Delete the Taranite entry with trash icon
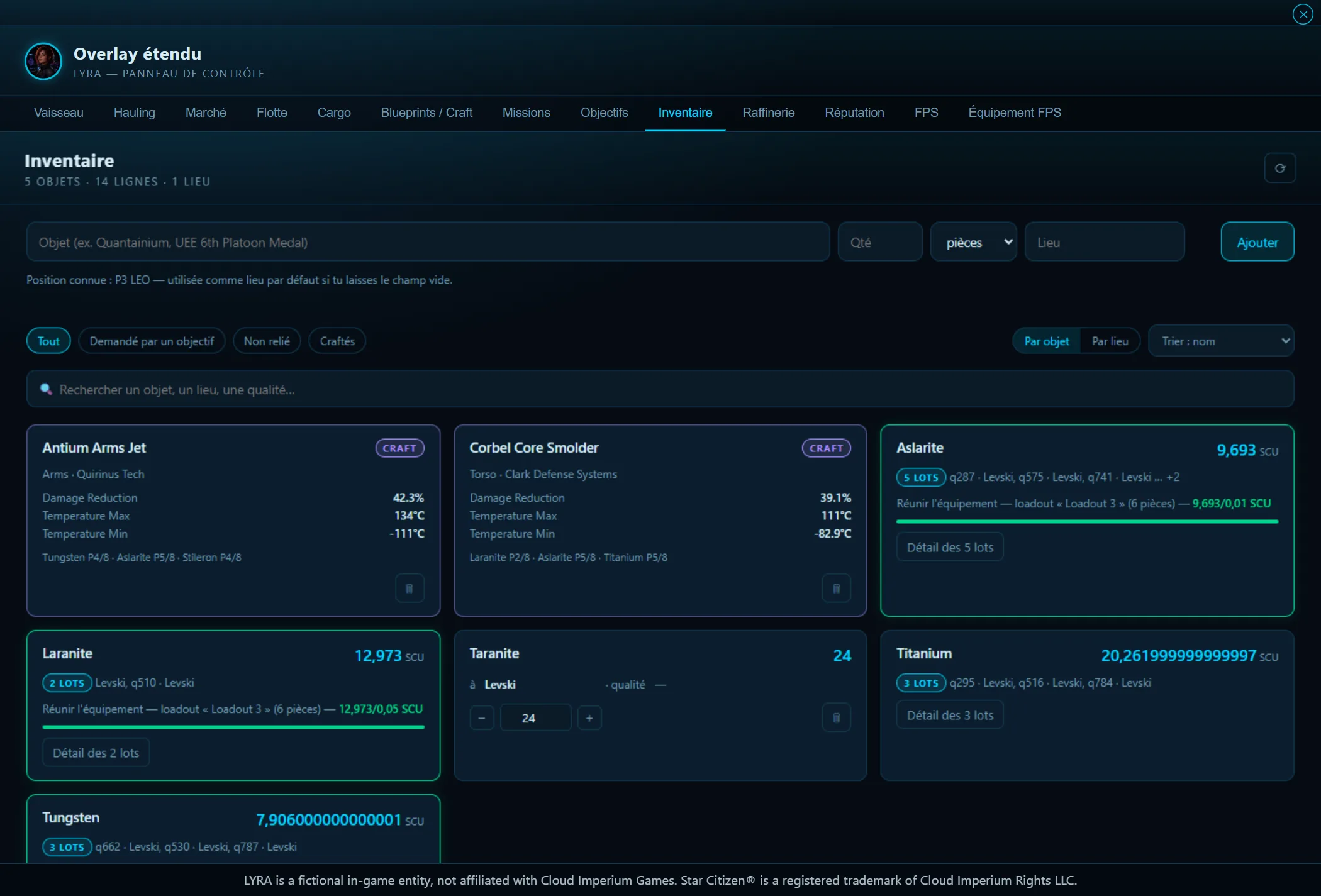Screen dimensions: 1321x896 pos(836,717)
